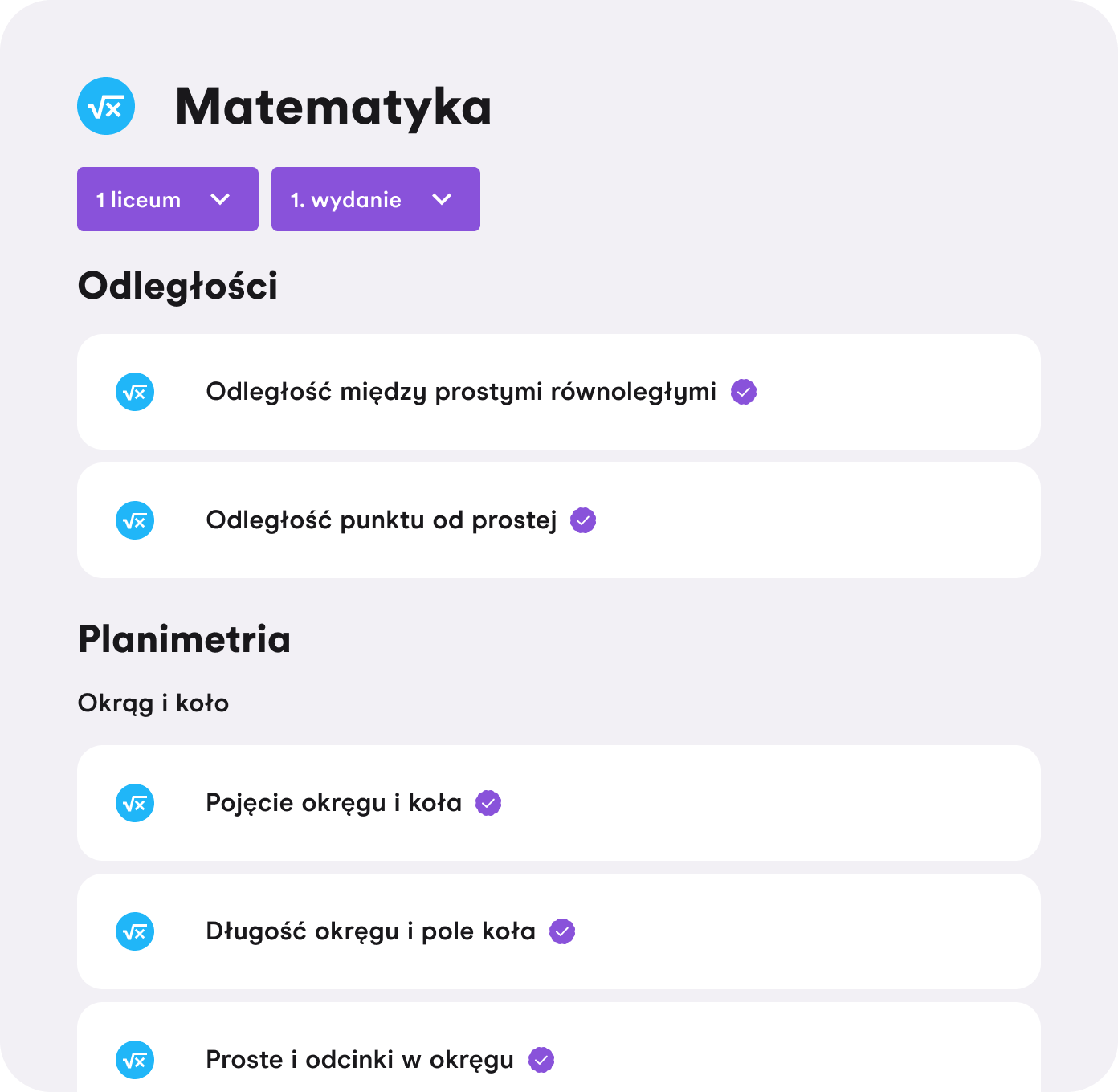Click verified badge after Odległość punktu od prostej
This screenshot has width=1118, height=1092.
pos(583,520)
